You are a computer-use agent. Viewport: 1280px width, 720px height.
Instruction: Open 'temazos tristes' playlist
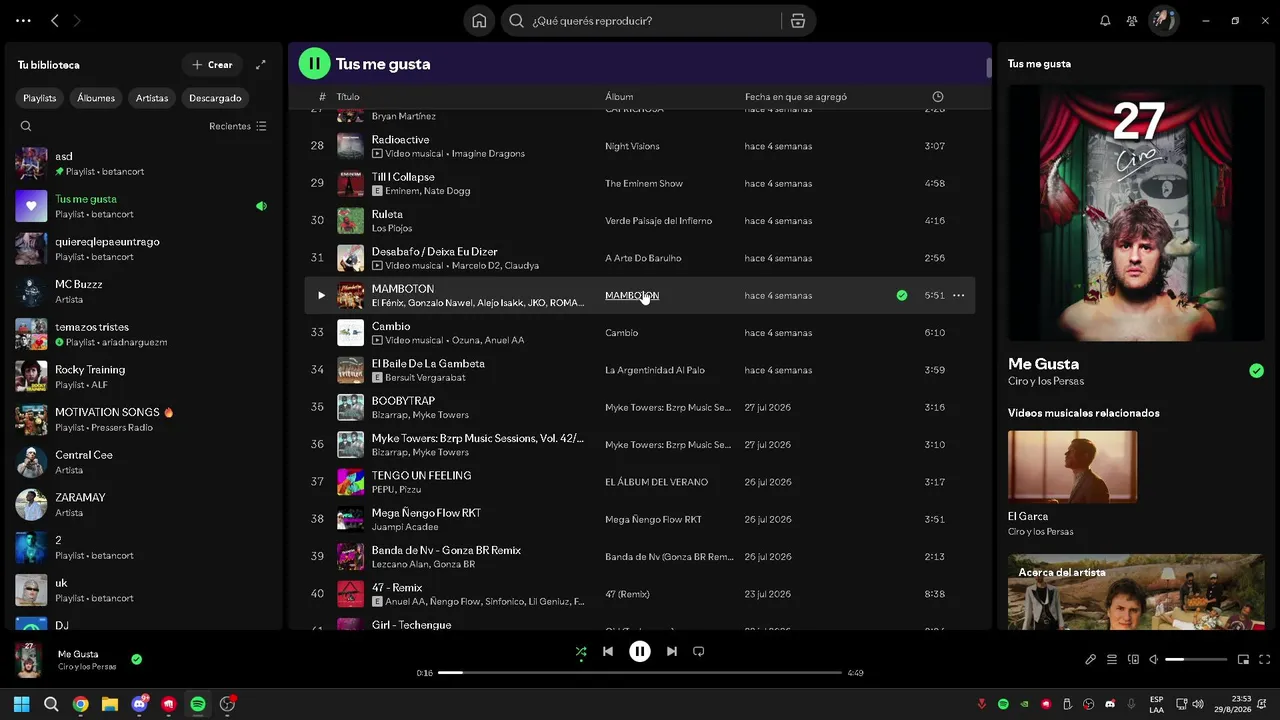click(x=142, y=334)
